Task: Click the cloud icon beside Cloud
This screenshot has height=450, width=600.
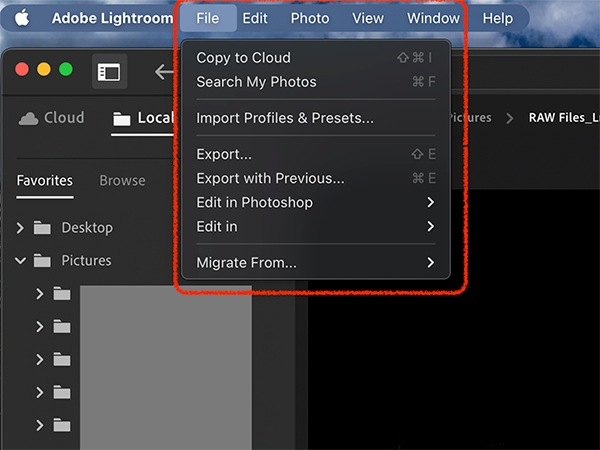Action: 28,118
